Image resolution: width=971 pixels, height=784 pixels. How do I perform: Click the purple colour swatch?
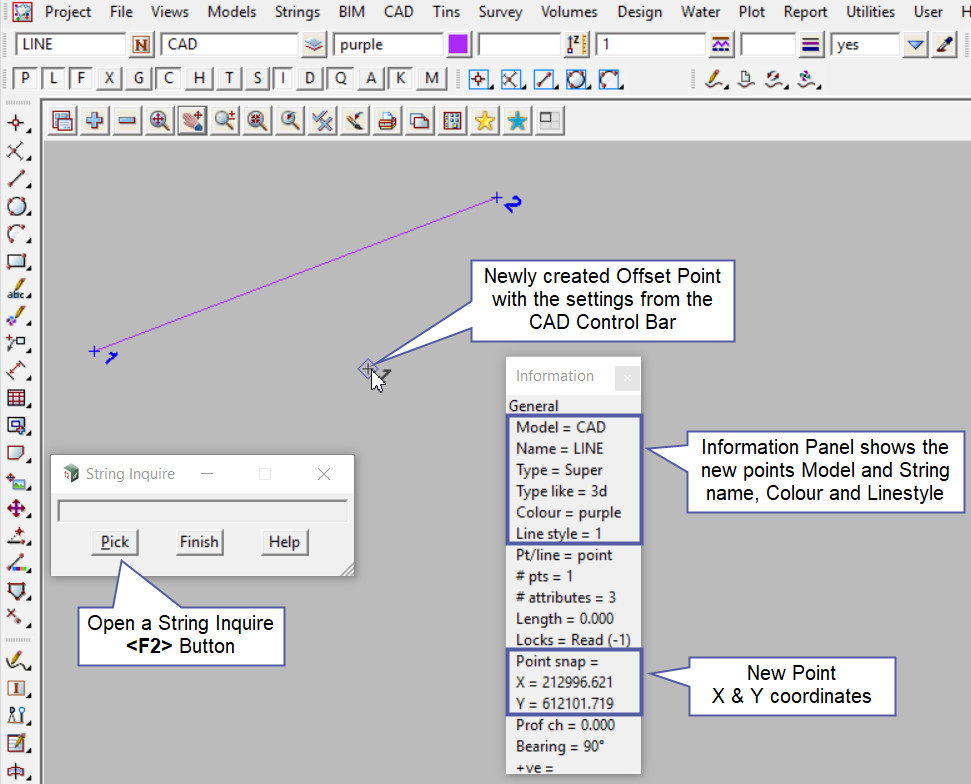click(x=458, y=45)
